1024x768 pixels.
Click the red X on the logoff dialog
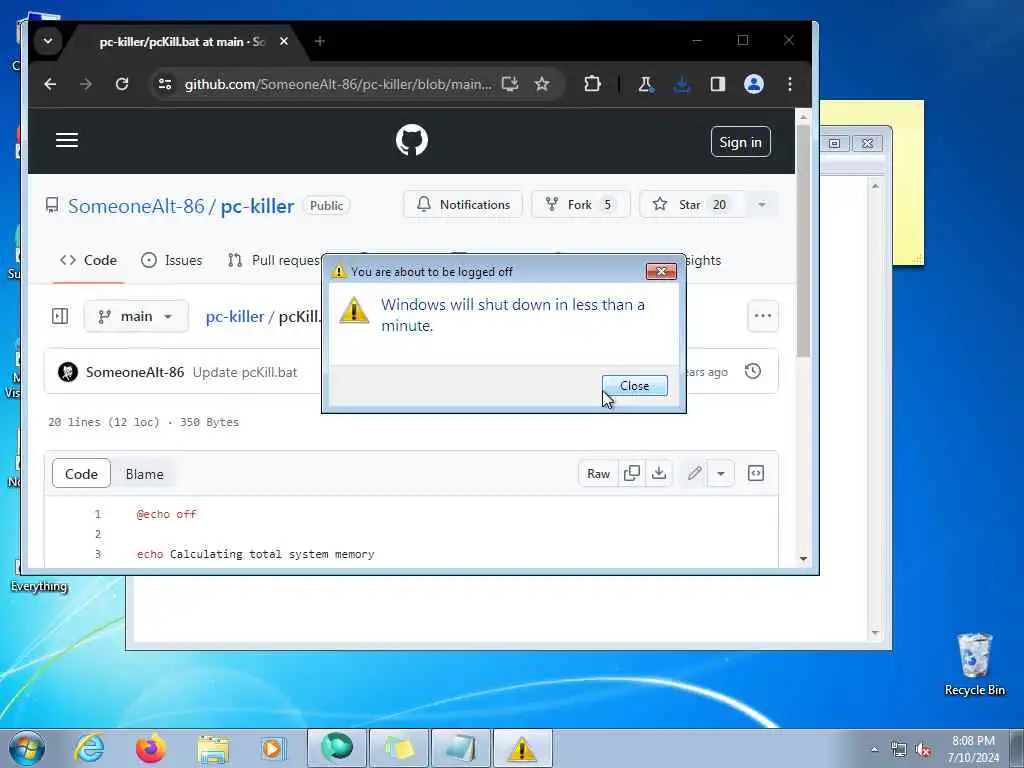tap(661, 271)
